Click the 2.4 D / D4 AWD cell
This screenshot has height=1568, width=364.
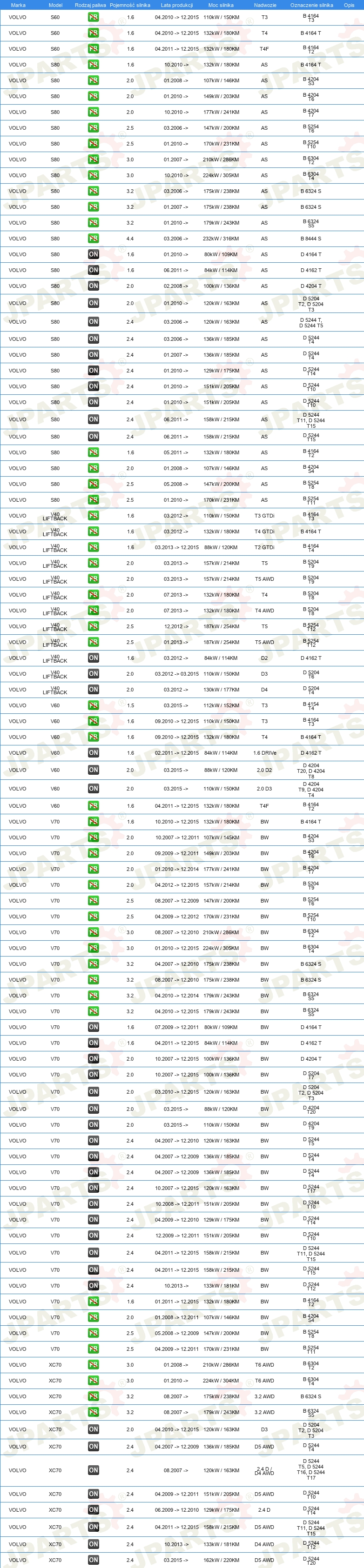(x=264, y=1471)
